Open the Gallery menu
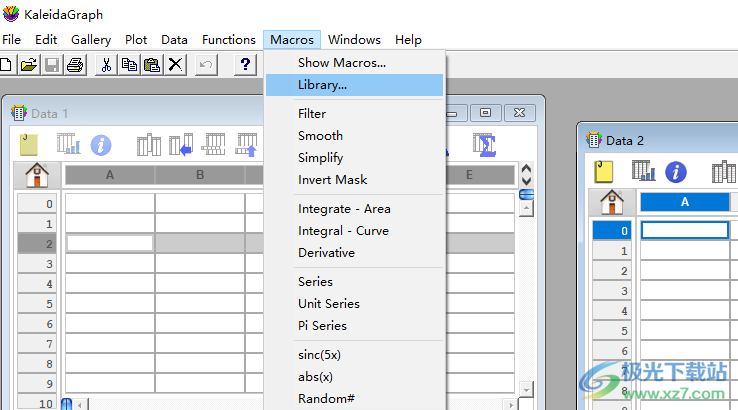 [x=91, y=40]
